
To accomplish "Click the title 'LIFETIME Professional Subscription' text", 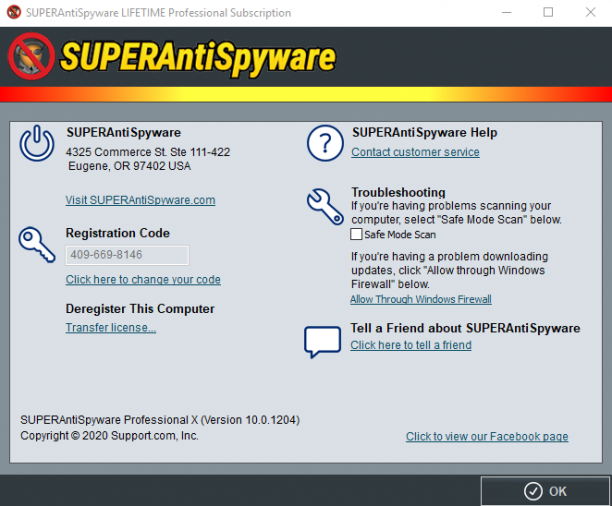I will [206, 13].
